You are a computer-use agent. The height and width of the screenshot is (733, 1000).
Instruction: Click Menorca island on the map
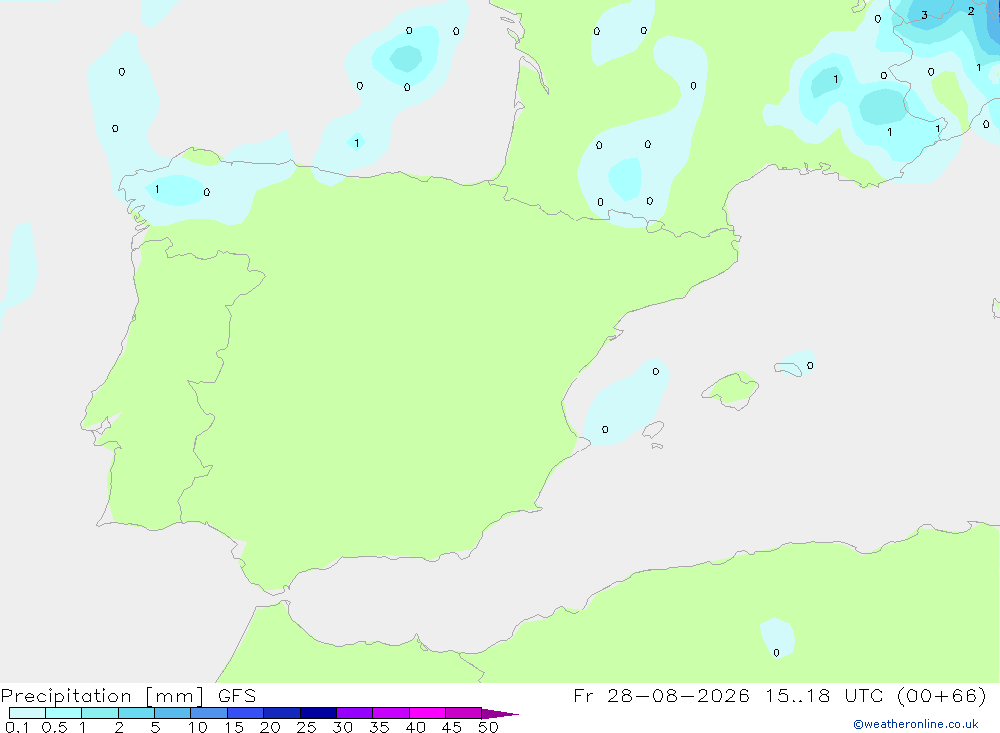pyautogui.click(x=788, y=369)
